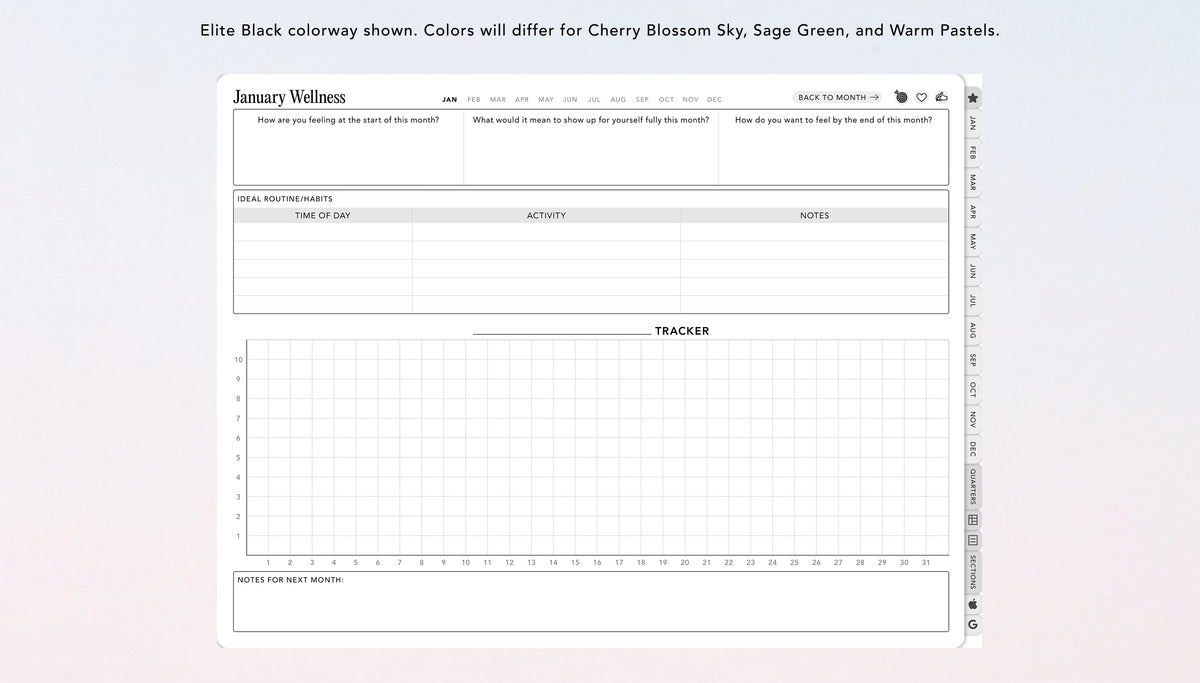Open the SECTIONS side tab

tap(973, 573)
